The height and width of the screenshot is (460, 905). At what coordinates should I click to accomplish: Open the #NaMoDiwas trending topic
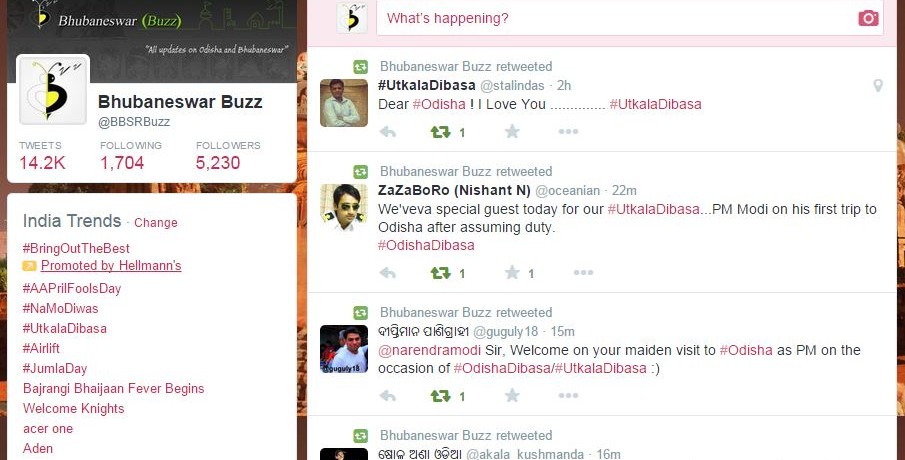point(61,308)
